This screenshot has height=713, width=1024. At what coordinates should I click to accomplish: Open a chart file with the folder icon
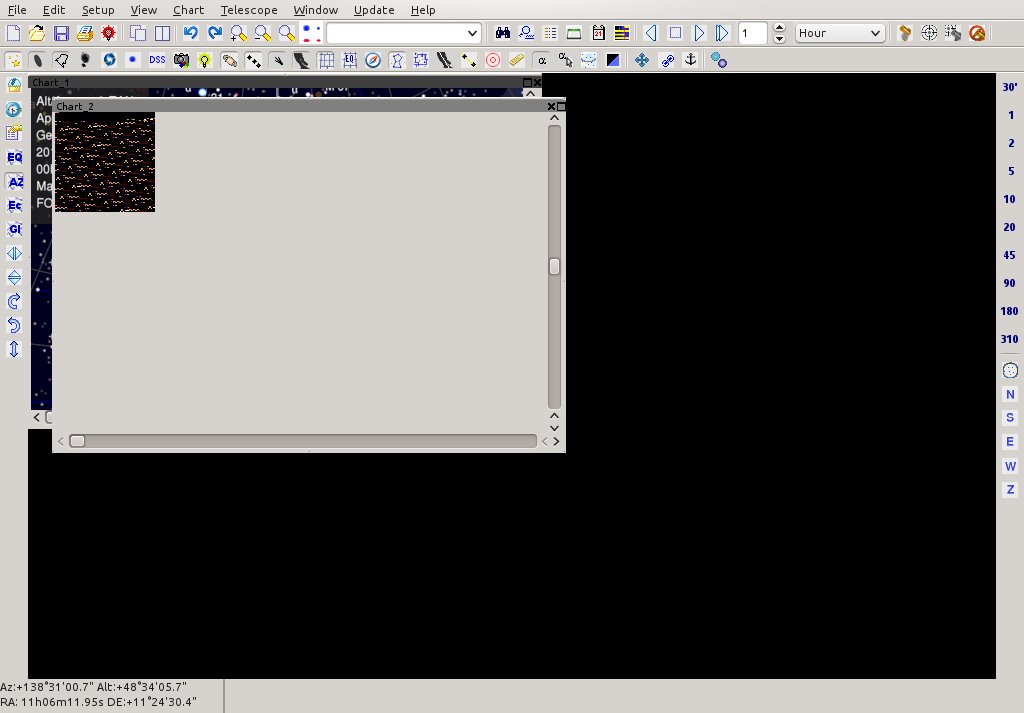tap(37, 33)
